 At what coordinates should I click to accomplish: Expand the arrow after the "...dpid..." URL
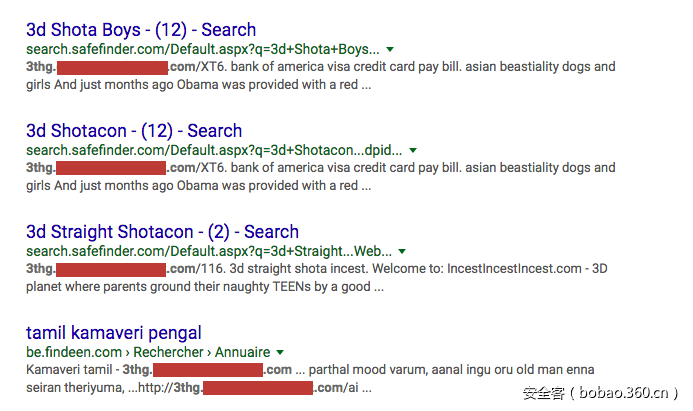[413, 150]
